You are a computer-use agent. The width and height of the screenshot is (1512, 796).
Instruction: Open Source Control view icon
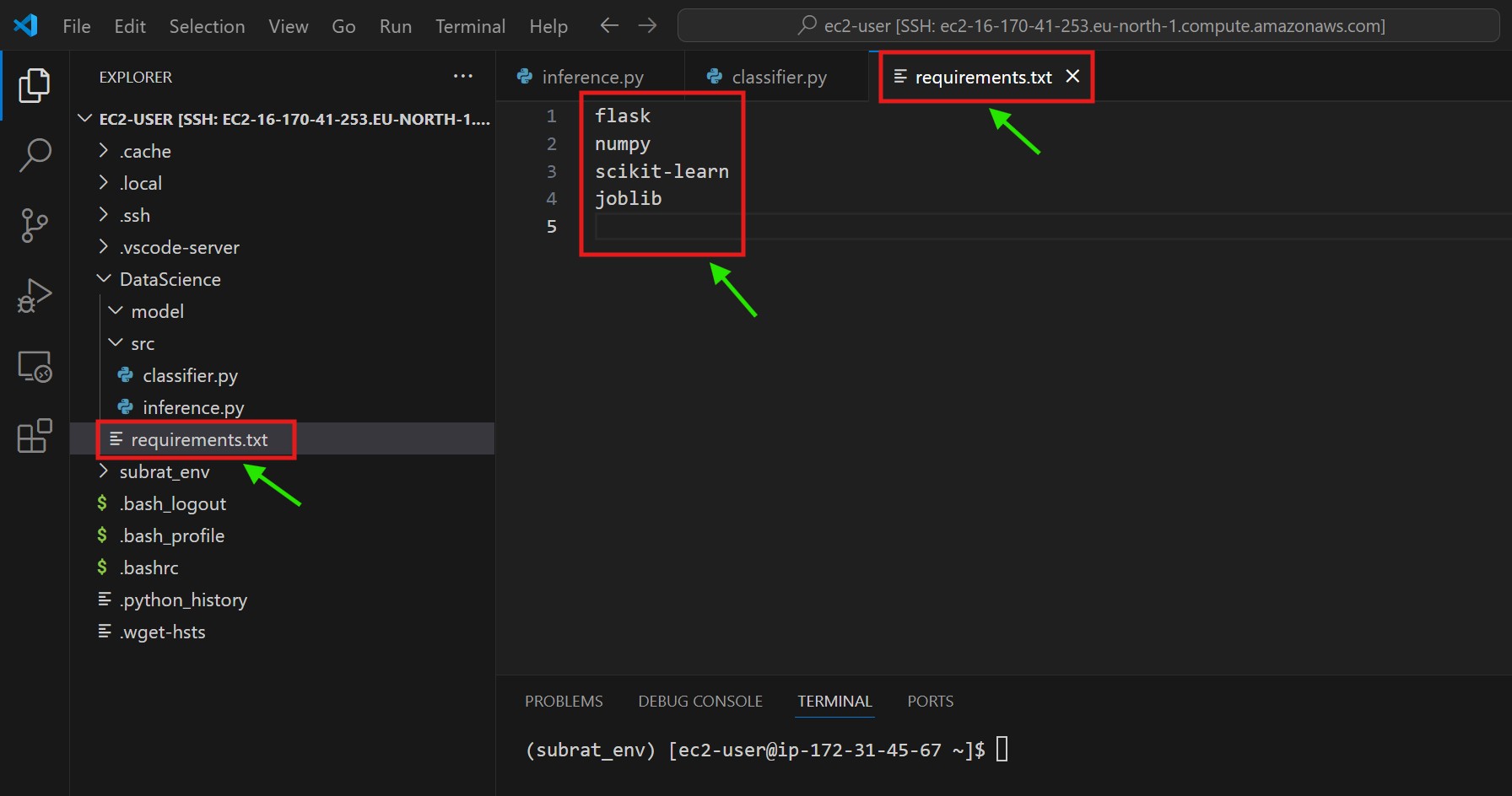click(35, 225)
